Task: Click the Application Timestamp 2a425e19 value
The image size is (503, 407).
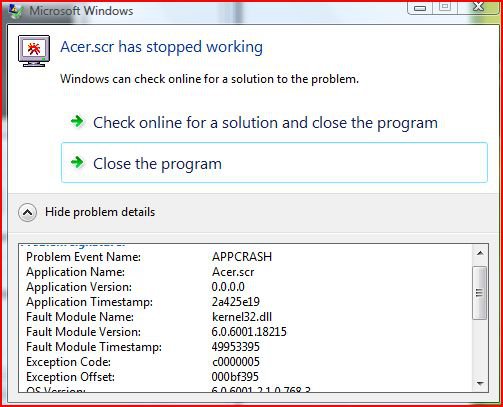Action: coord(236,302)
